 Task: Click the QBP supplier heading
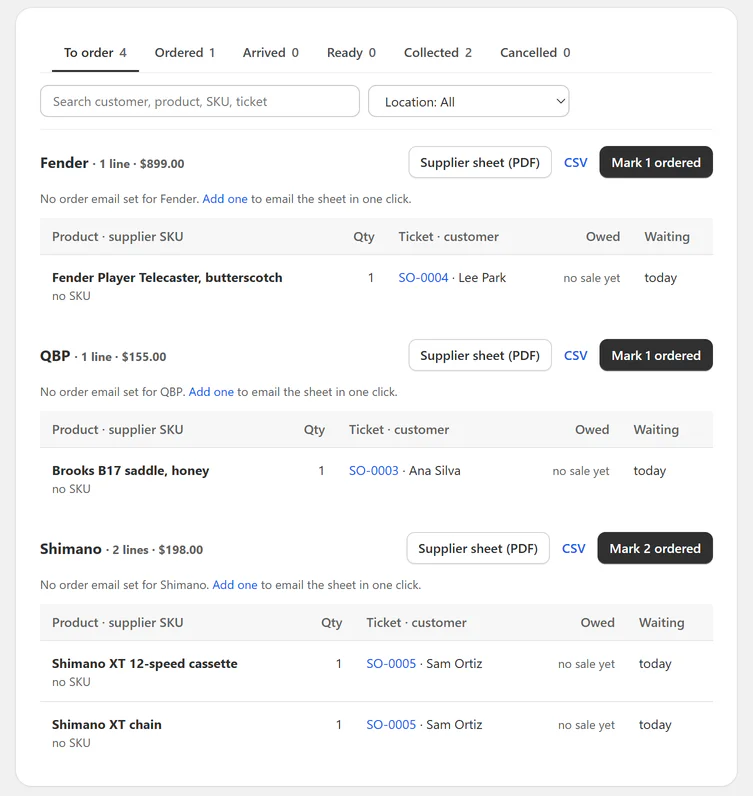click(55, 356)
